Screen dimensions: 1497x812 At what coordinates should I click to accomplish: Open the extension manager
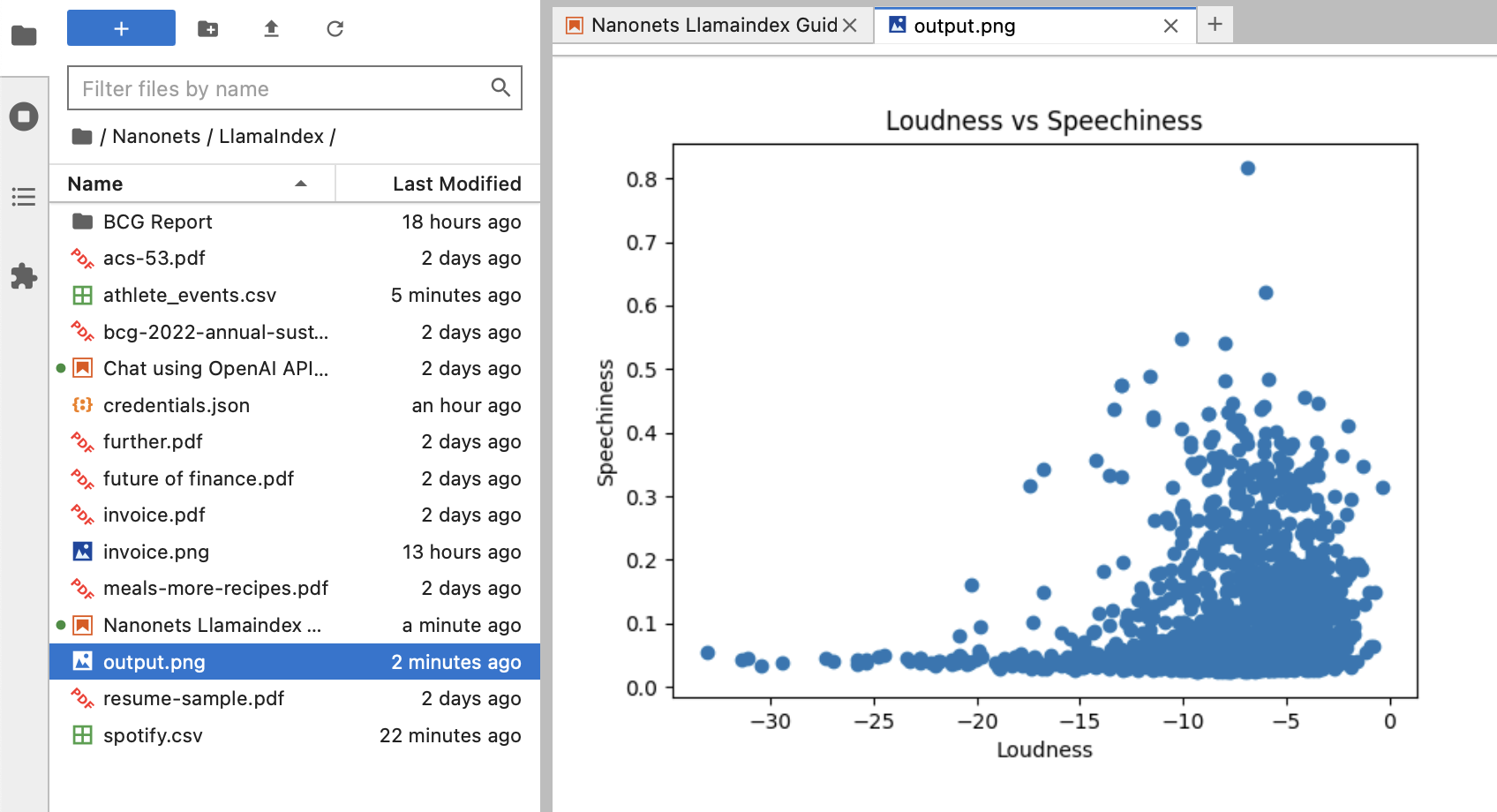pyautogui.click(x=24, y=276)
